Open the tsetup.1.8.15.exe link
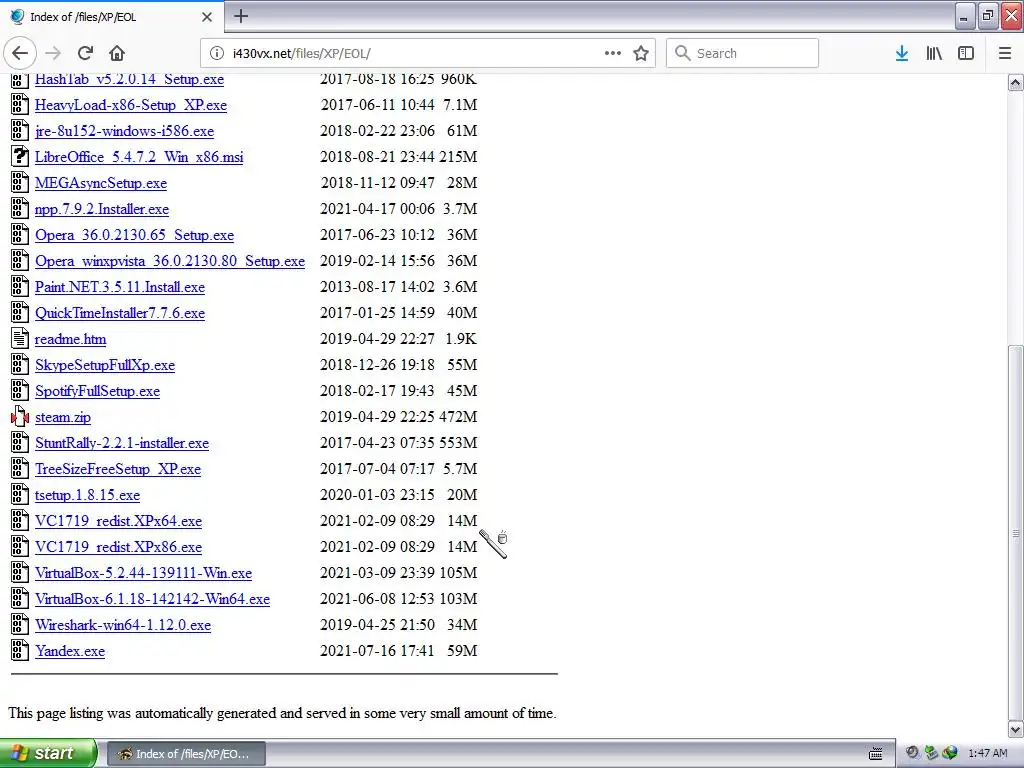 (x=87, y=496)
